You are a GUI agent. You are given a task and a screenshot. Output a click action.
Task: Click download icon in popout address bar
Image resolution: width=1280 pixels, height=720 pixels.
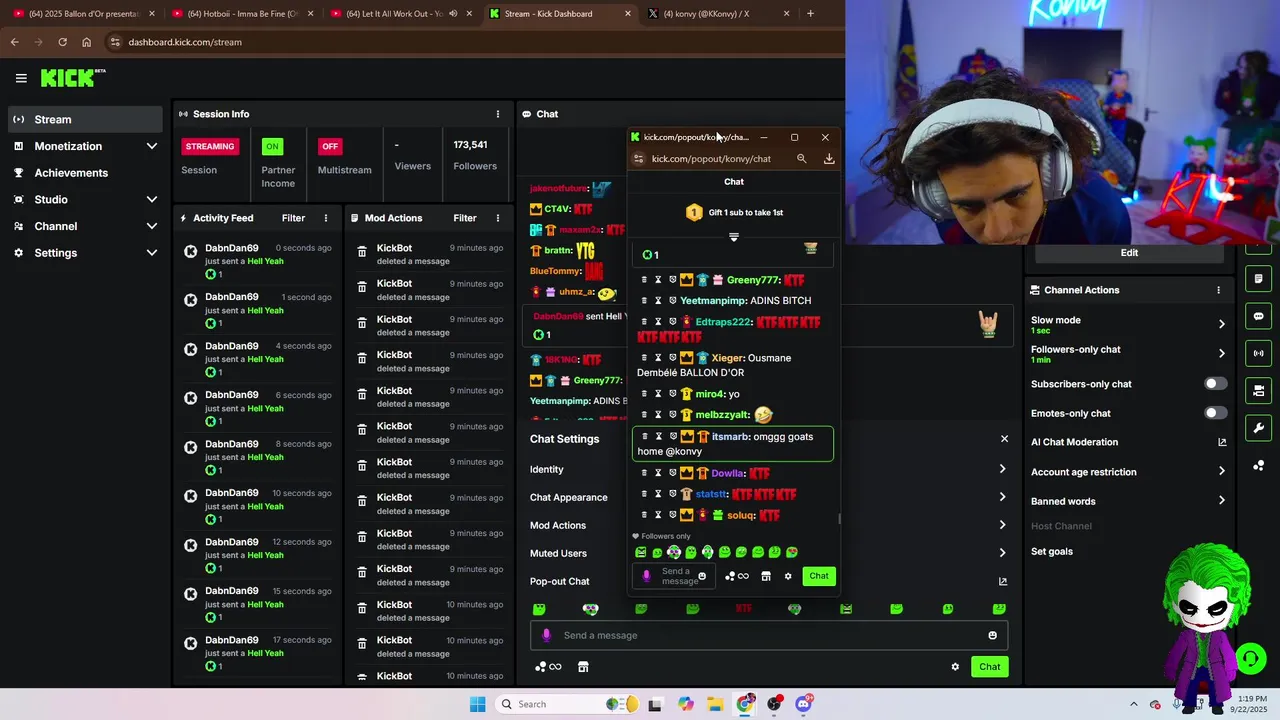point(829,159)
